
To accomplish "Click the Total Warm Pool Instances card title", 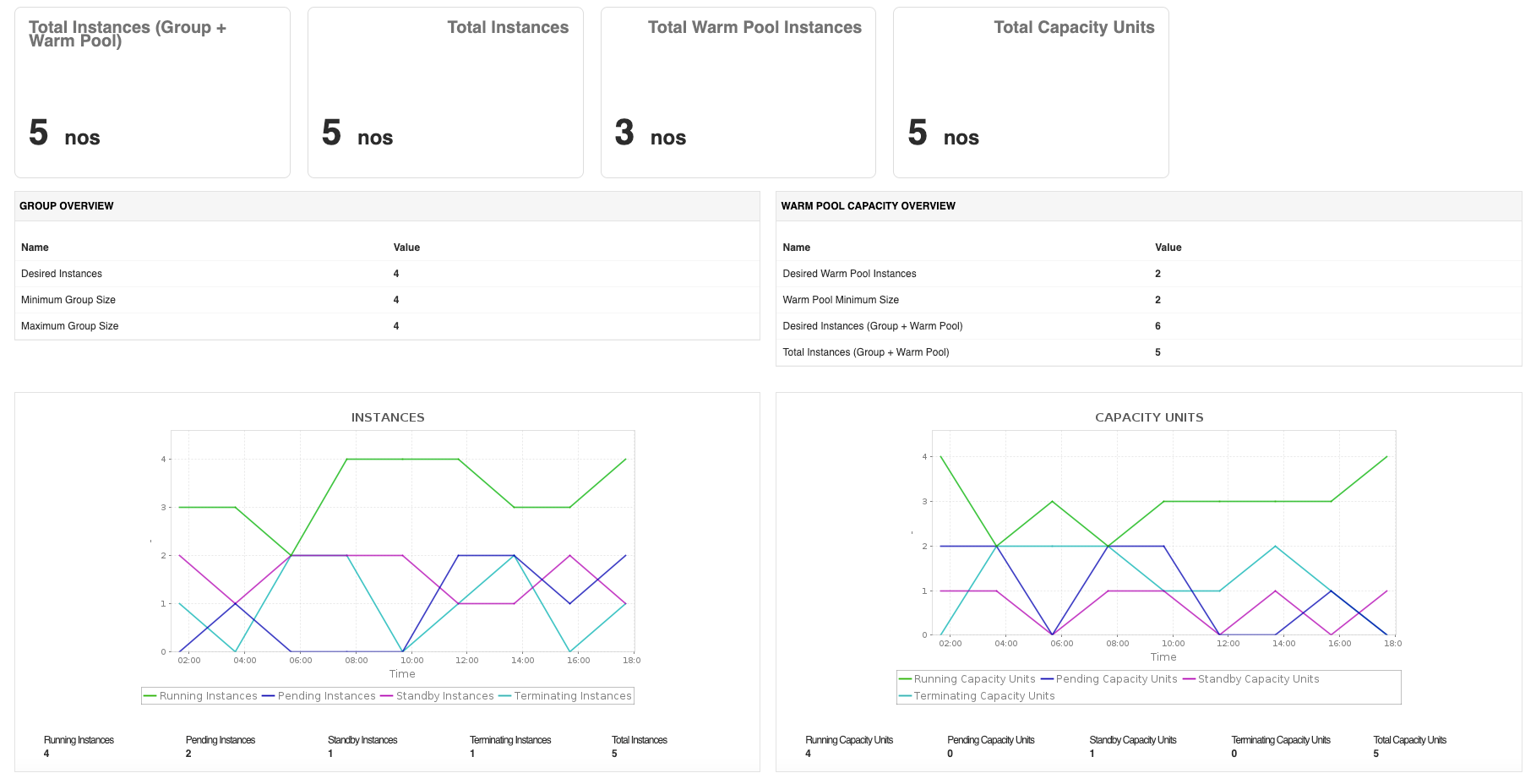I will tap(754, 27).
